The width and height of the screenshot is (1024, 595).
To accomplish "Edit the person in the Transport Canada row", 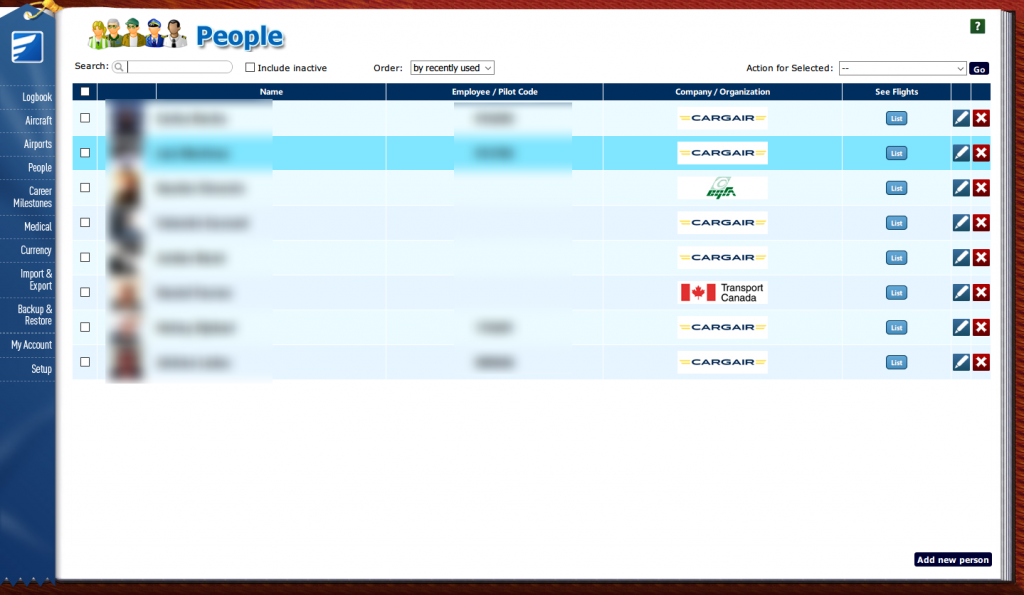I will (x=961, y=292).
